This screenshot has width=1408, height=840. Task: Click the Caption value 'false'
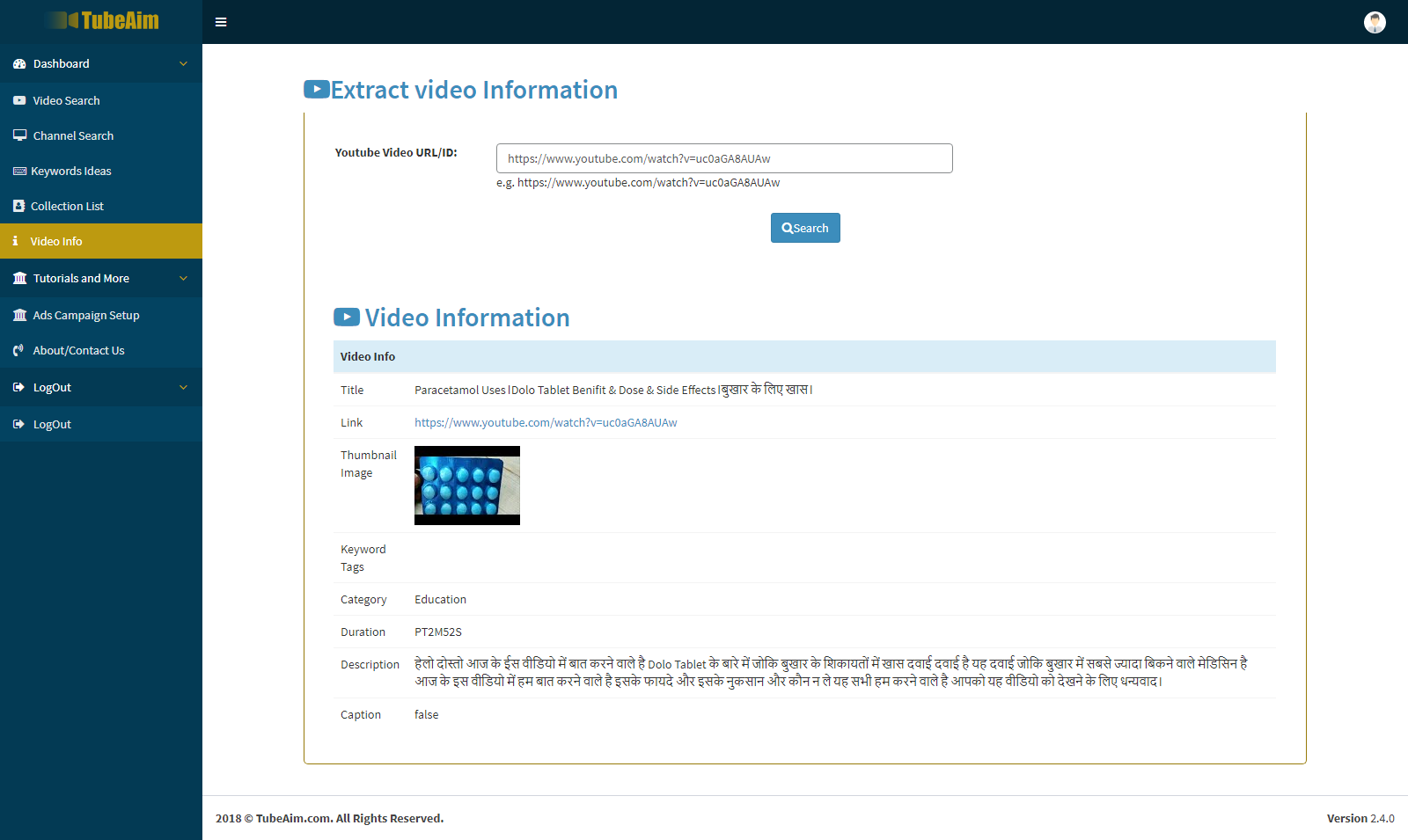click(x=426, y=714)
